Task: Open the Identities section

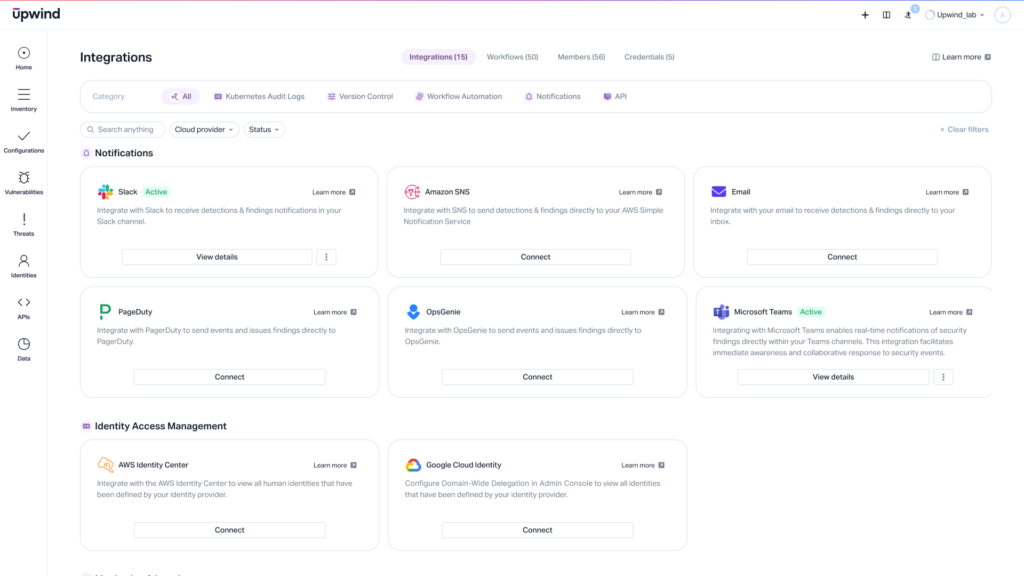Action: pyautogui.click(x=24, y=266)
